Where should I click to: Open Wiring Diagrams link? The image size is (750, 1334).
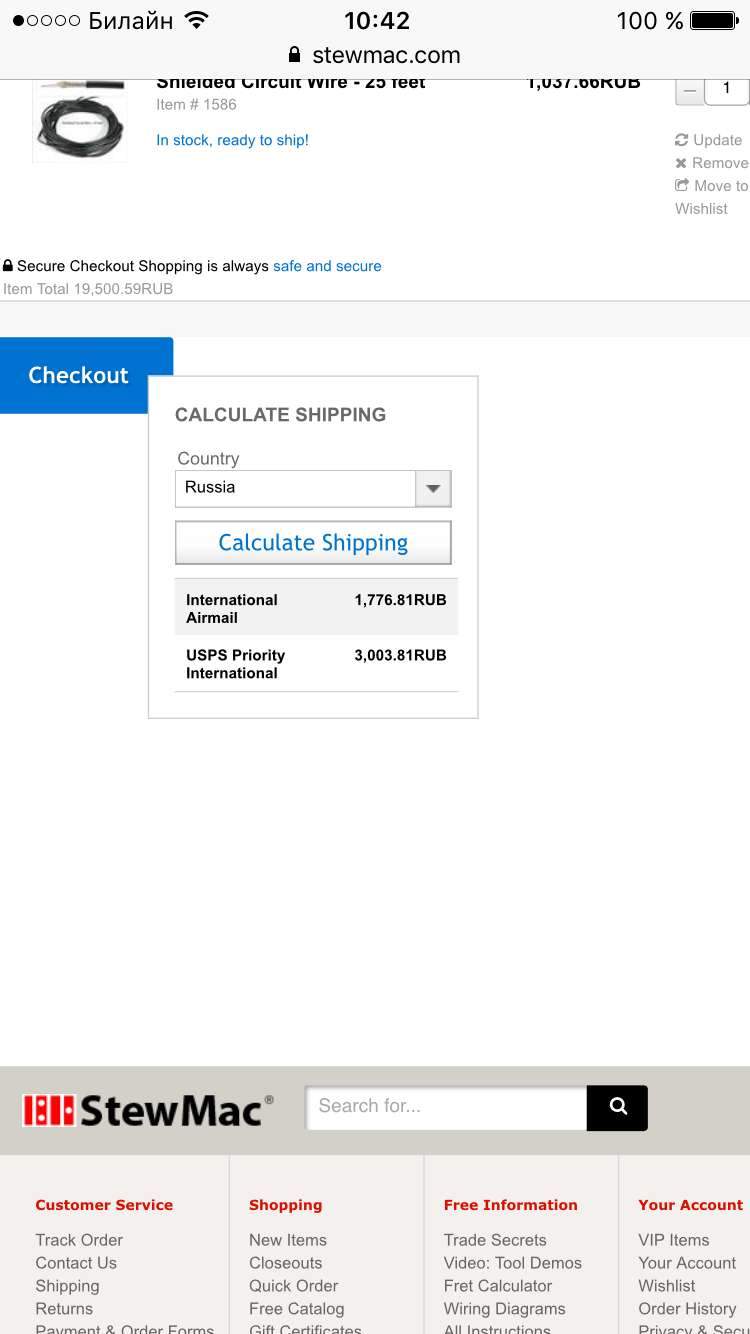(x=505, y=1309)
